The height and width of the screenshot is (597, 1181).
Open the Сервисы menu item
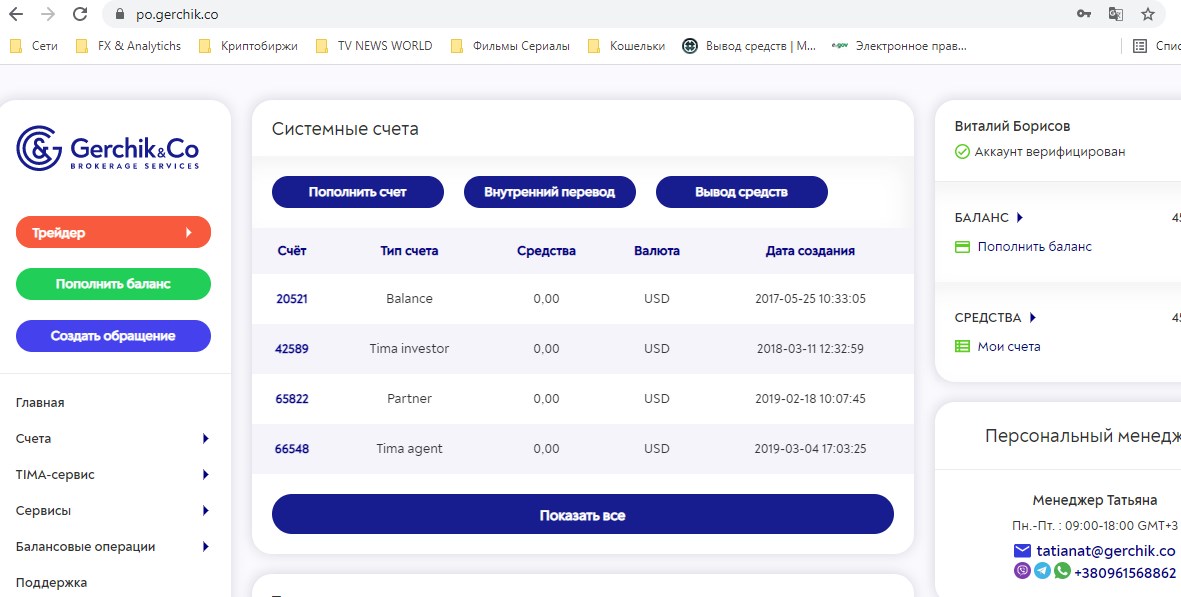click(43, 511)
